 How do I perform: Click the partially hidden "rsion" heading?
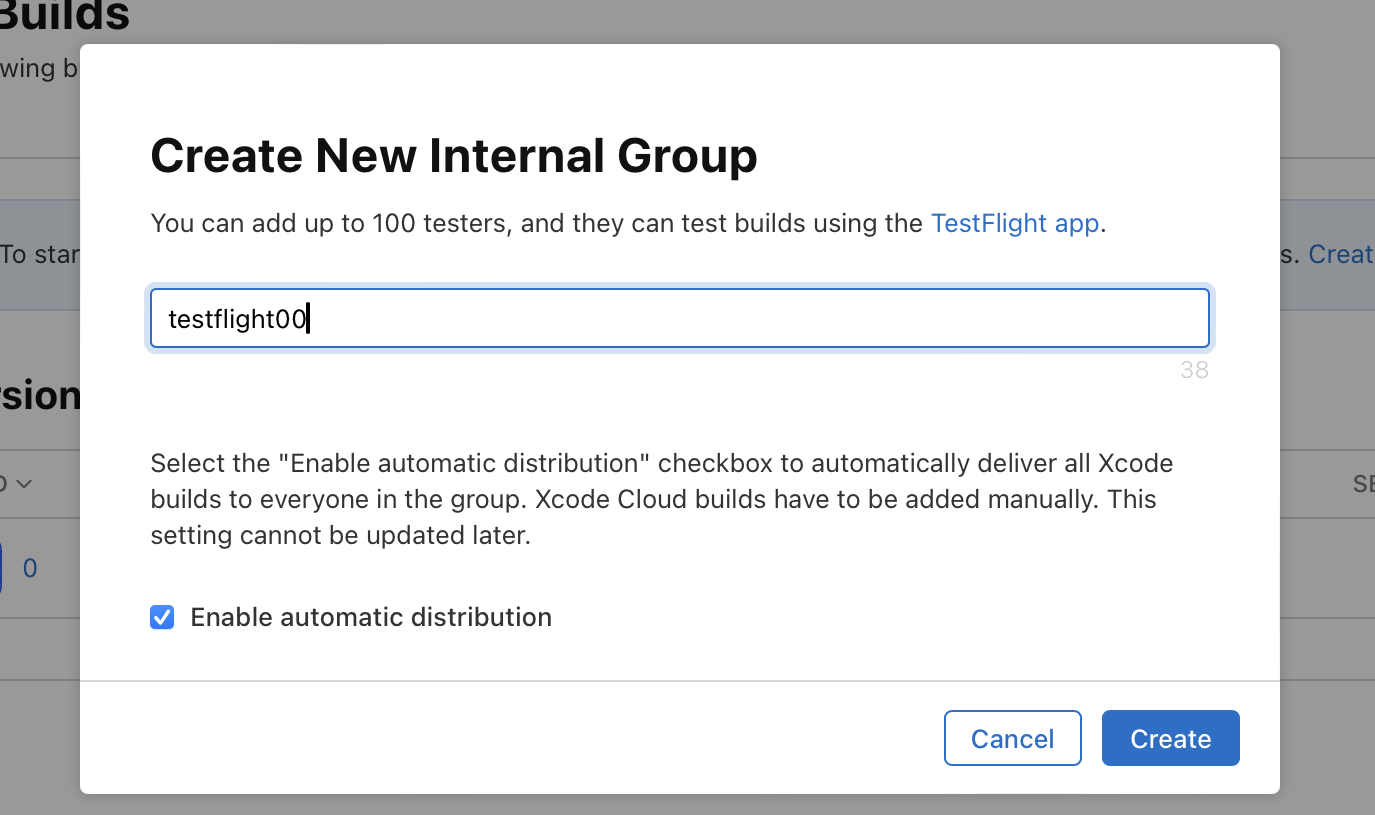pos(40,395)
